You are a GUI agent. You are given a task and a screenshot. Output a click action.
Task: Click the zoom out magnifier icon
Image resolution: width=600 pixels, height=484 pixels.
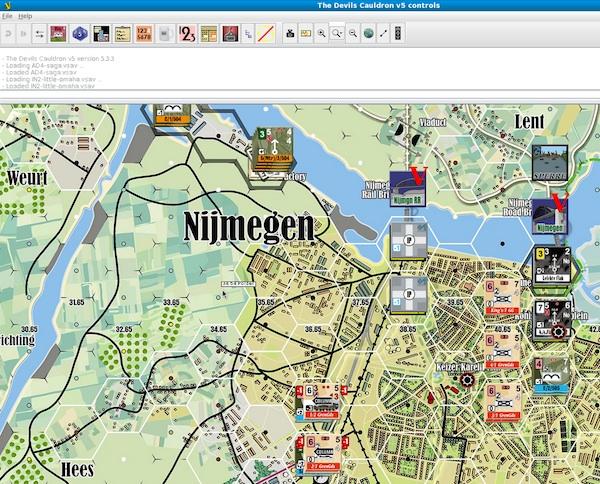pos(352,33)
